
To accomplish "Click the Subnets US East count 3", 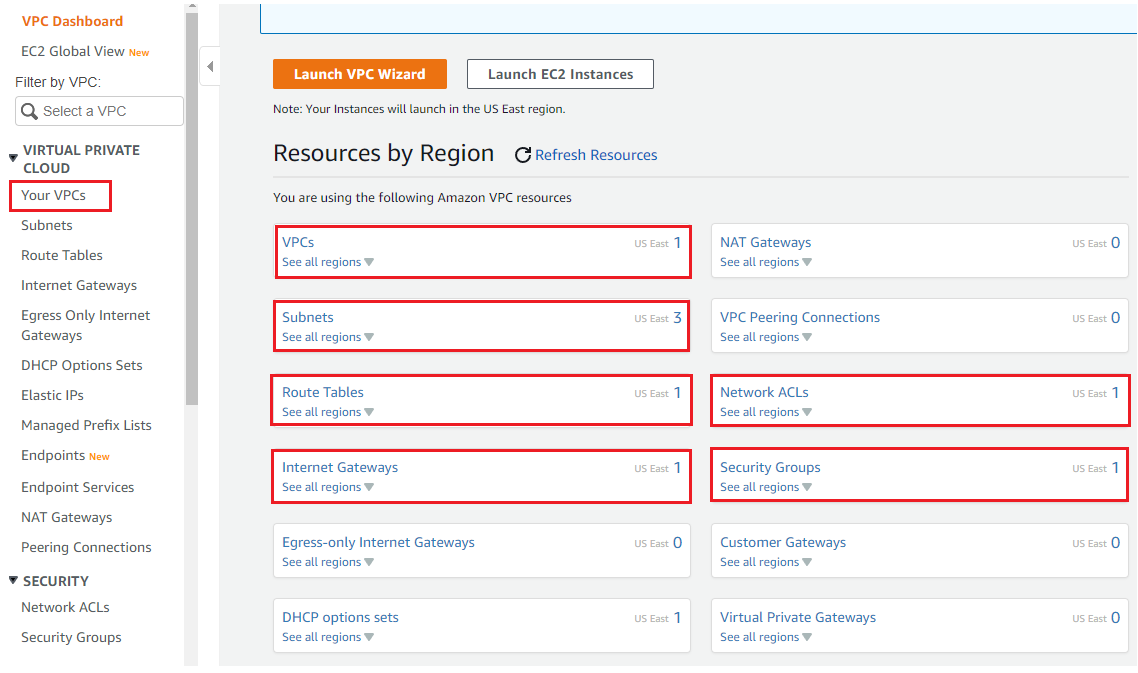I will pos(677,317).
